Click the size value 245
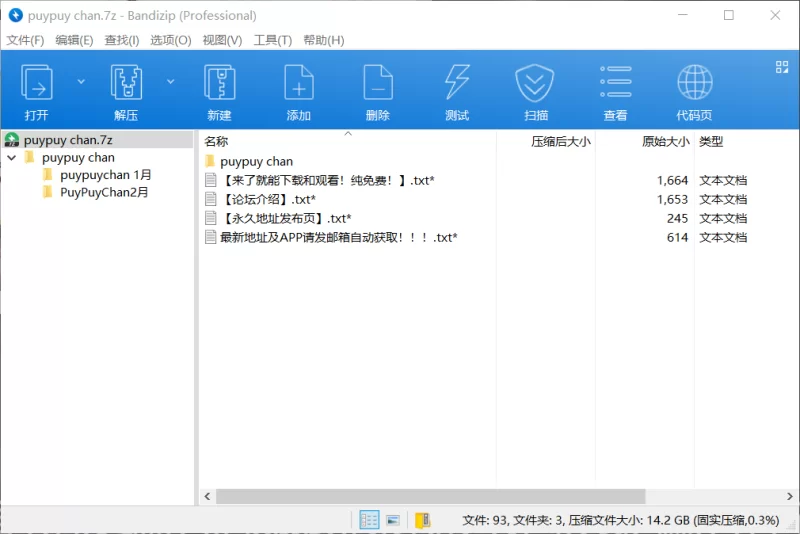The image size is (800, 534). [x=678, y=218]
